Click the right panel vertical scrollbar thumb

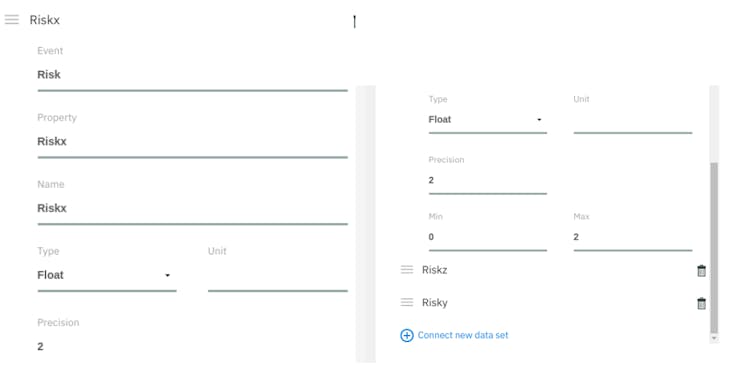point(714,248)
